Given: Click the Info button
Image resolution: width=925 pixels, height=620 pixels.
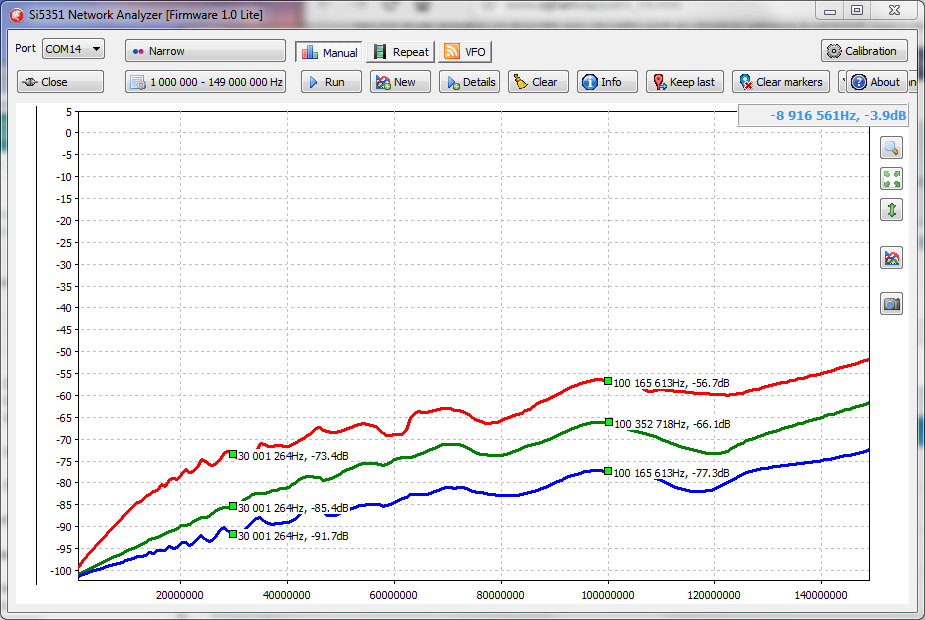Looking at the screenshot, I should click(x=606, y=82).
